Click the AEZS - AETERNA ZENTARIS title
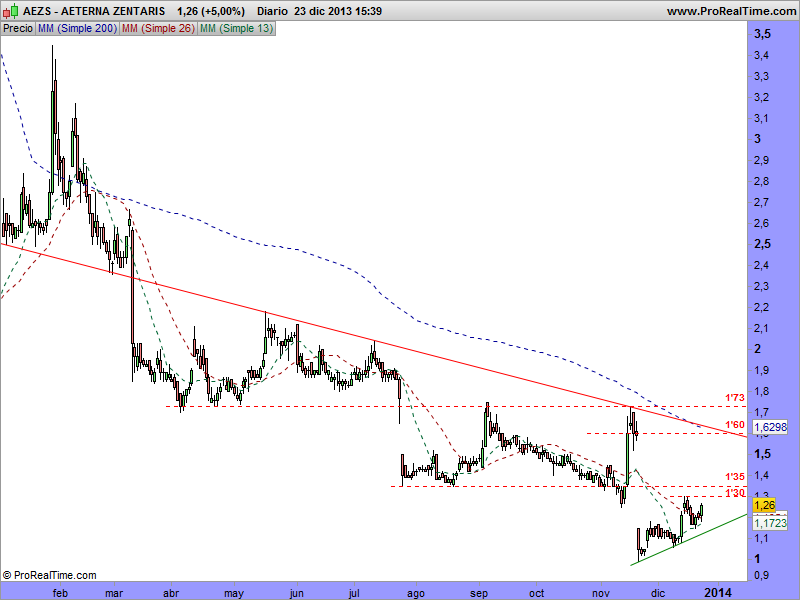The width and height of the screenshot is (800, 600). 94,11
